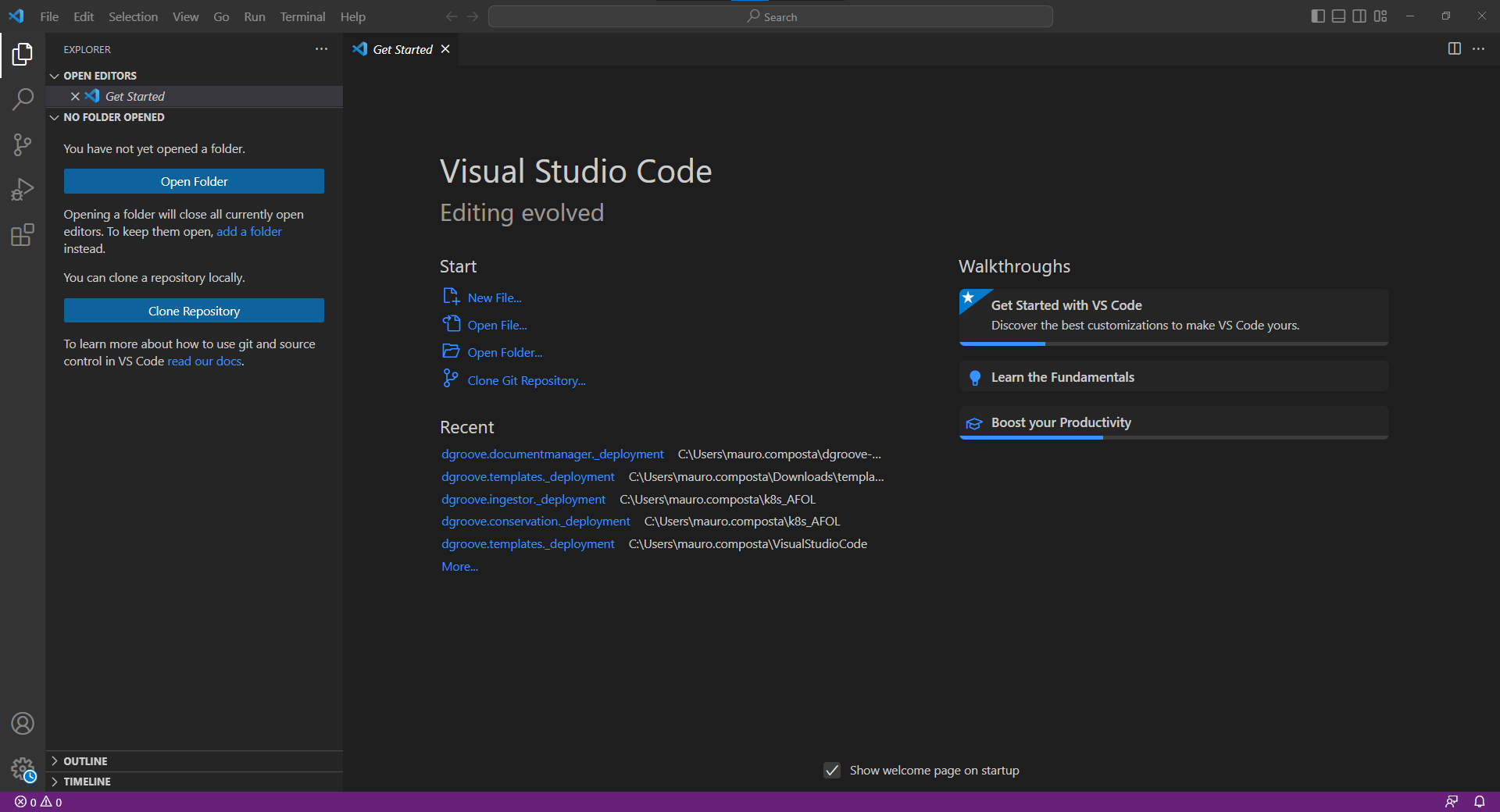Click the New File icon under Start
This screenshot has height=812, width=1500.
[x=451, y=297]
